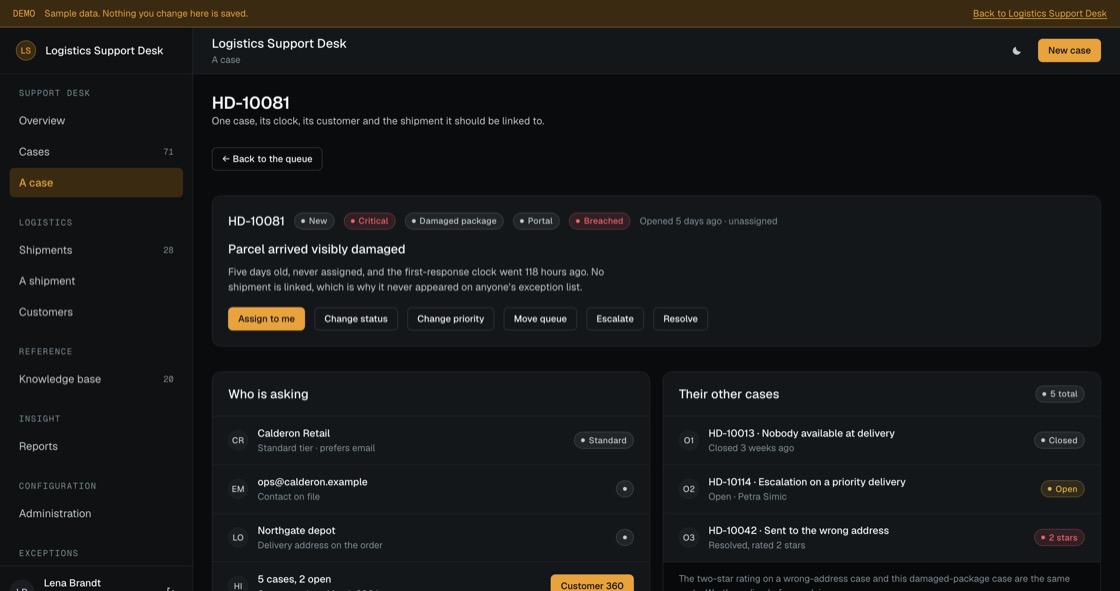
Task: Click the New case button
Action: 1069,51
